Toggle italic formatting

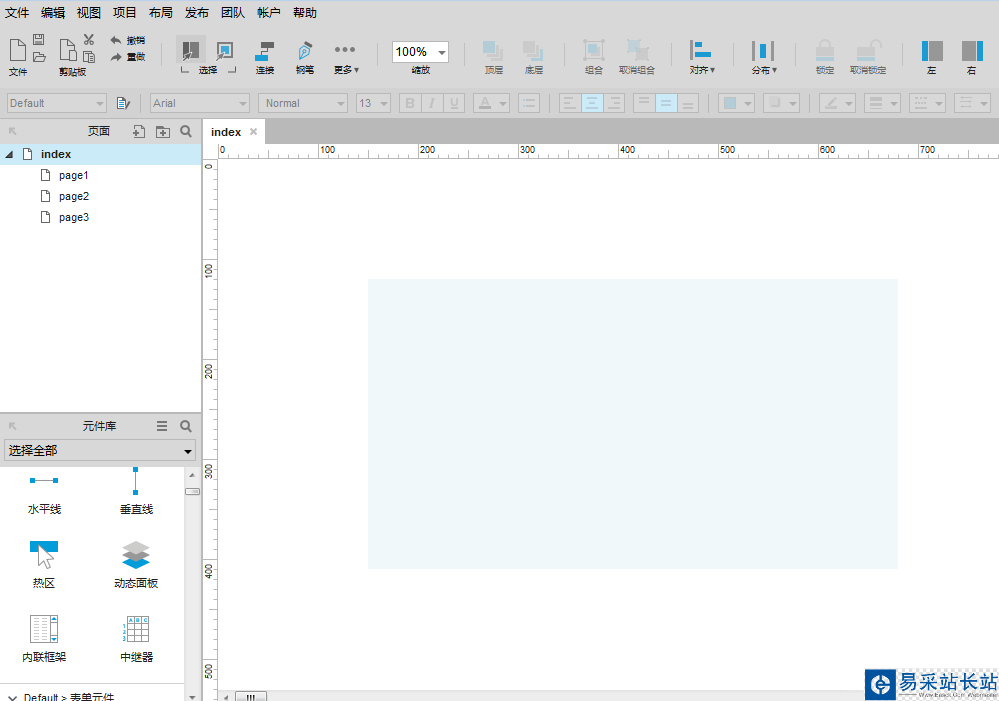click(431, 103)
